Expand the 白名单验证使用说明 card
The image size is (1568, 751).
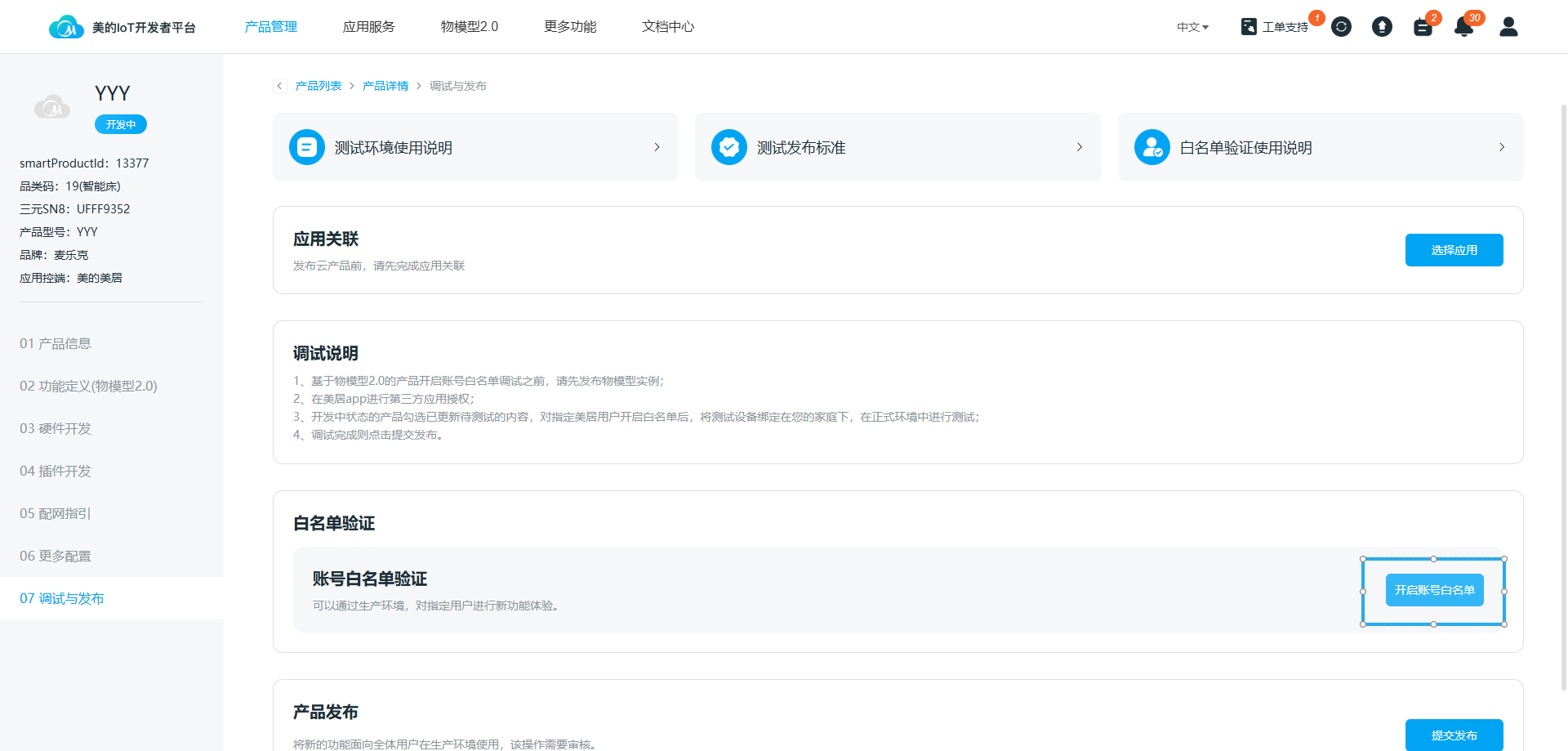pyautogui.click(x=1320, y=147)
